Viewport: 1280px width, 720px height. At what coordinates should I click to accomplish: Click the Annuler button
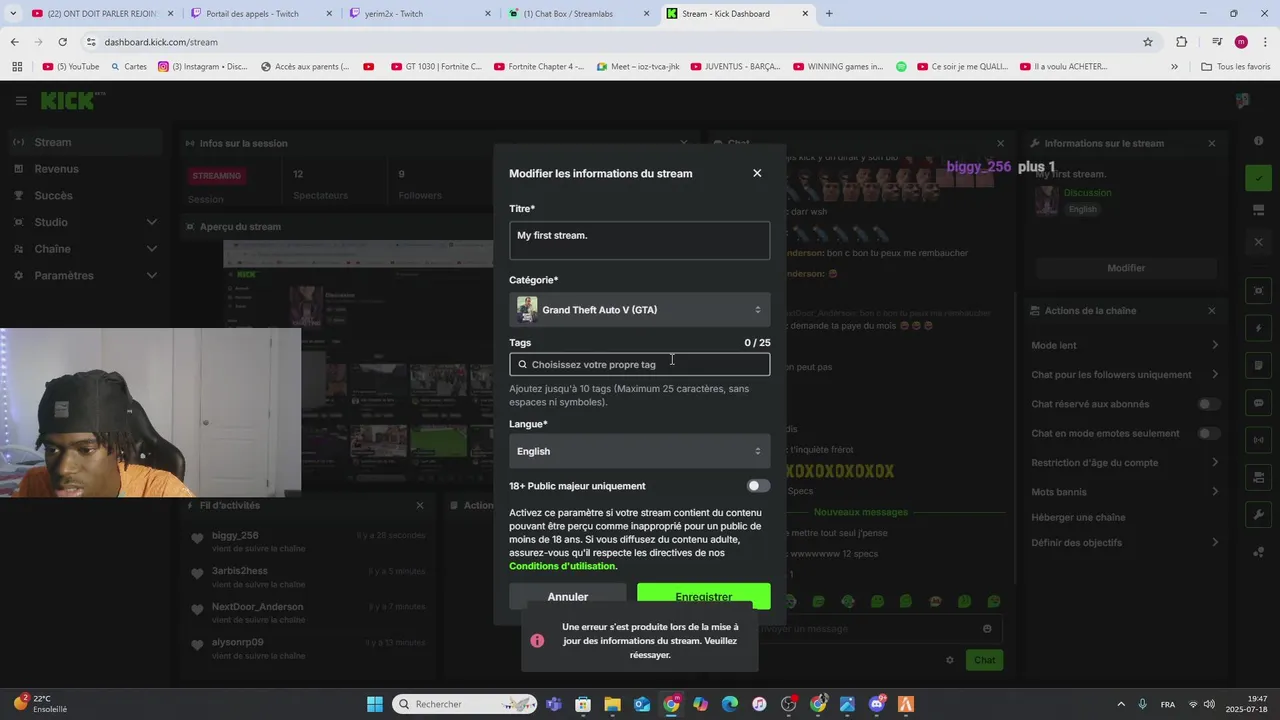pyautogui.click(x=567, y=597)
